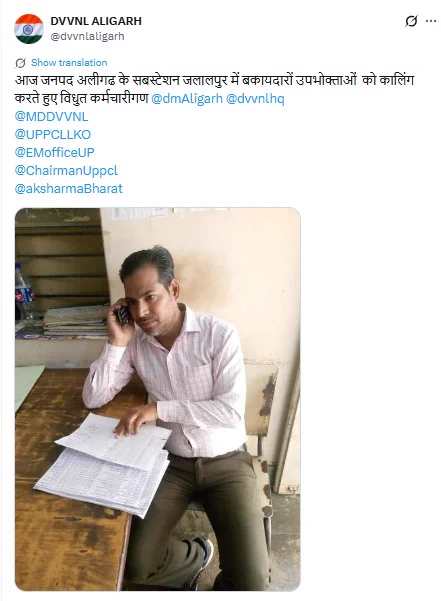
Task: Click the water bottle in the photo
Action: coord(24,291)
